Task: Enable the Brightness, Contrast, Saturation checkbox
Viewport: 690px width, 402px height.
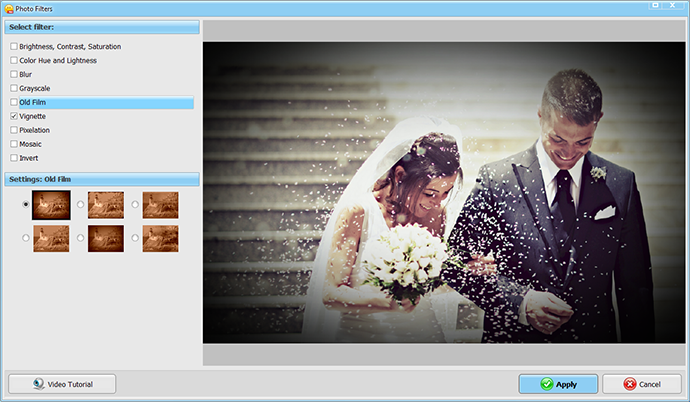Action: click(x=14, y=46)
